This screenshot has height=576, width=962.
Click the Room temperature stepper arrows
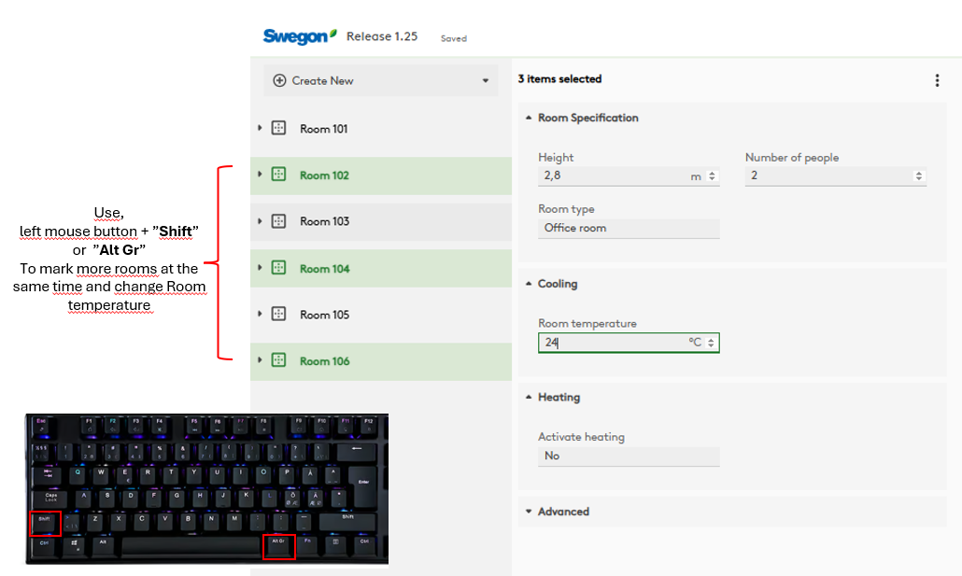711,343
